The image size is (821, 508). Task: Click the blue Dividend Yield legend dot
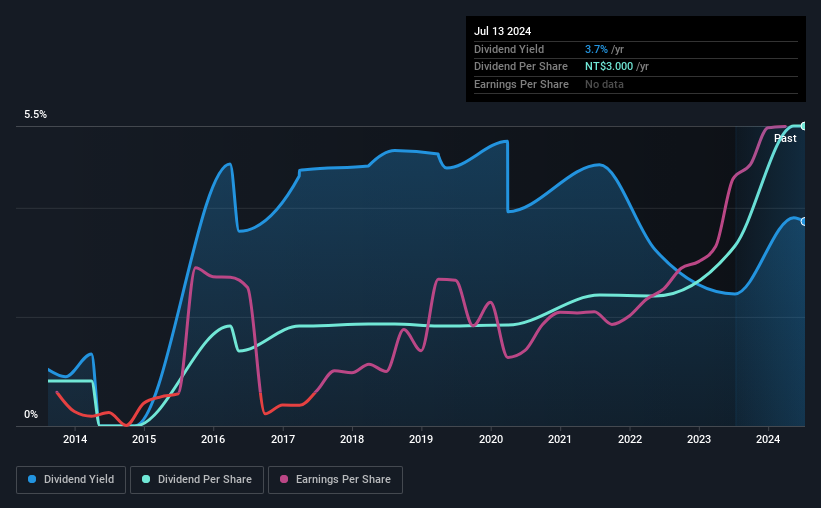32,479
